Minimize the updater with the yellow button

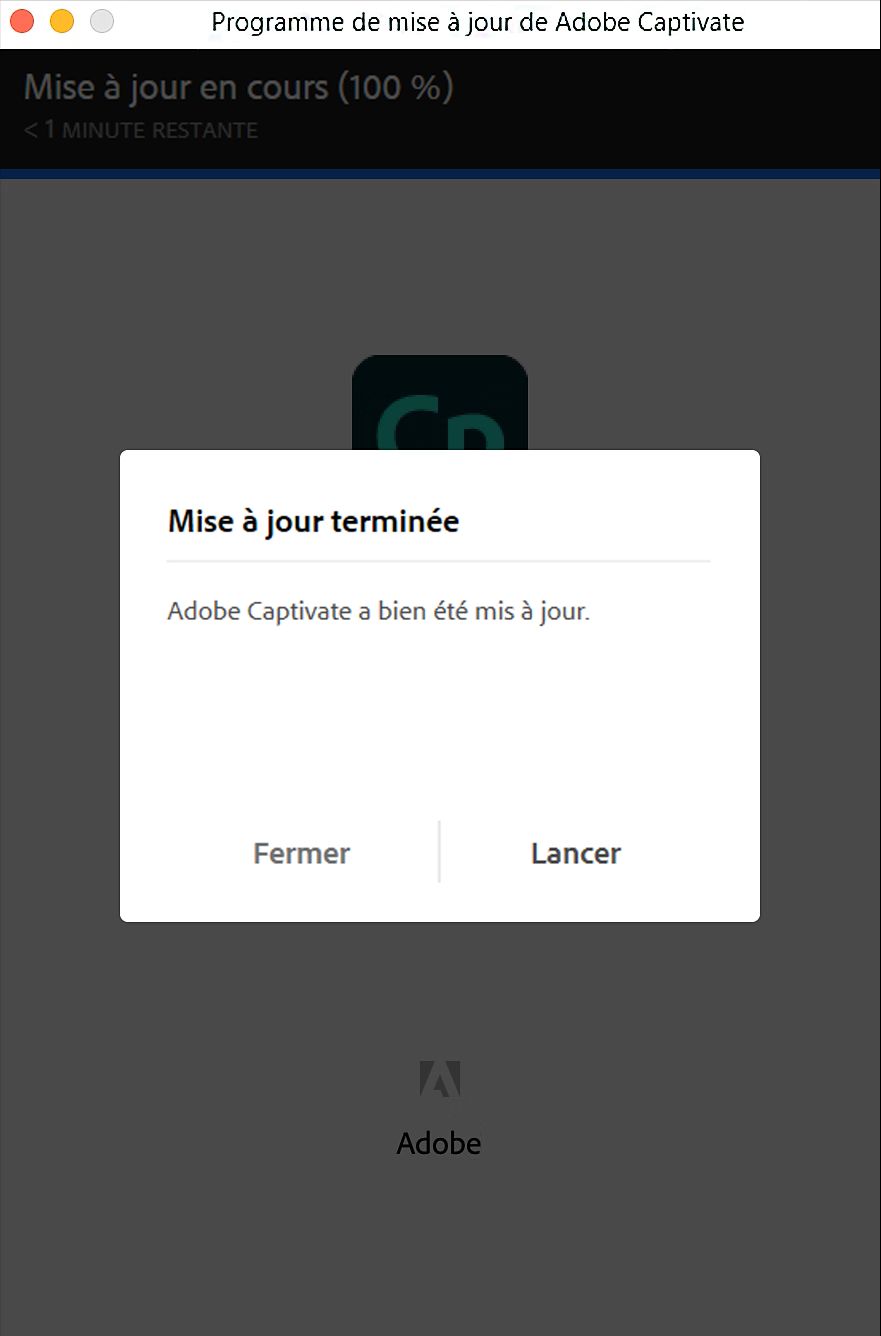pyautogui.click(x=62, y=21)
